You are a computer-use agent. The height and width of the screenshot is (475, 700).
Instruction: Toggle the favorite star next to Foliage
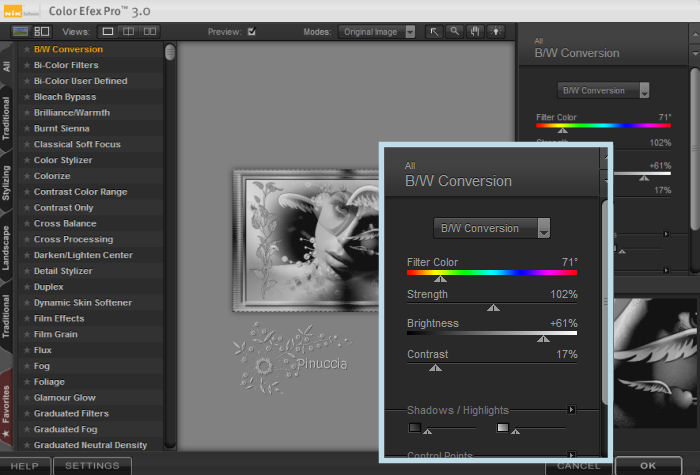pos(27,382)
